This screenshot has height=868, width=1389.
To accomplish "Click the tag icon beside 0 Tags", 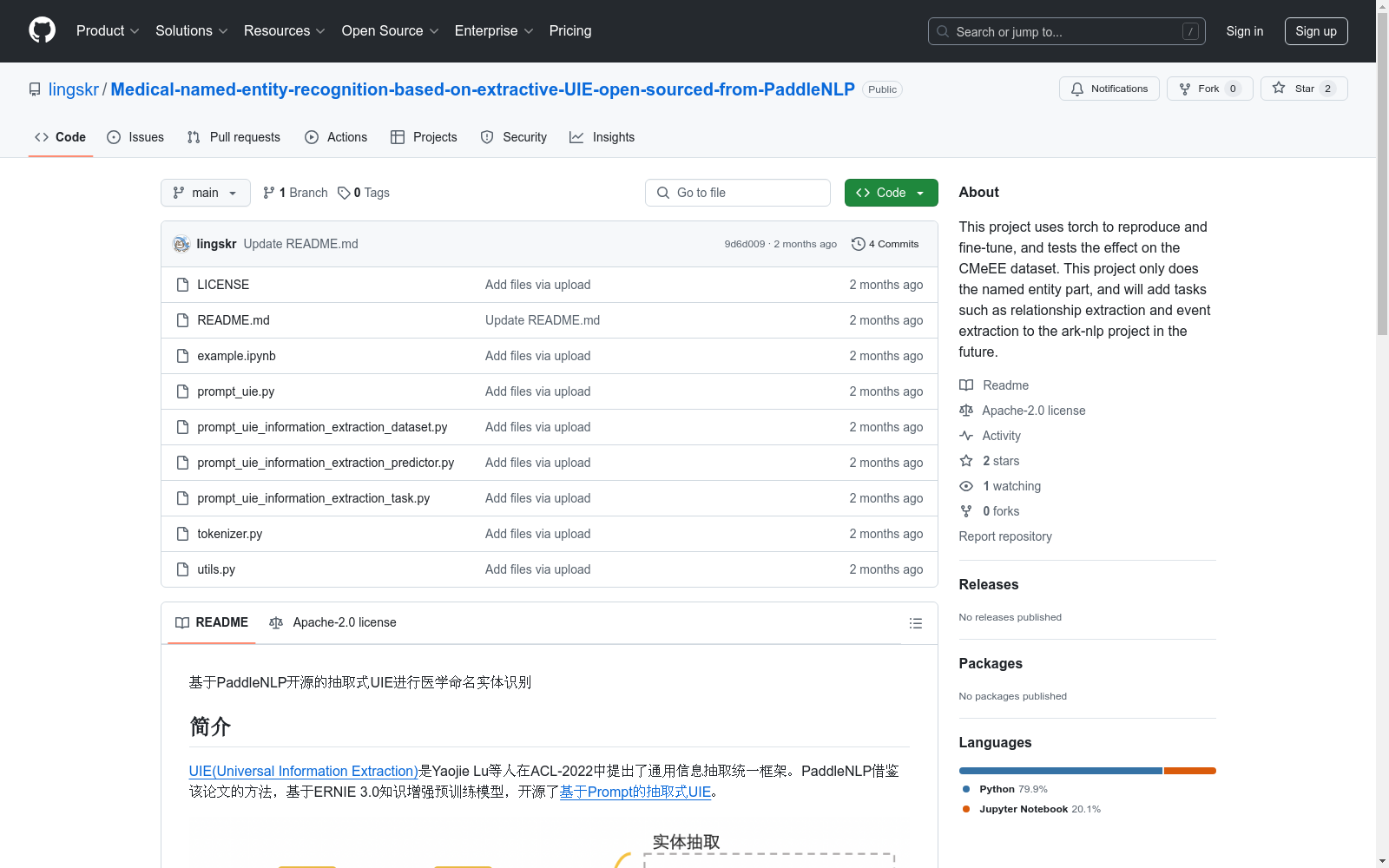I will coord(344,193).
